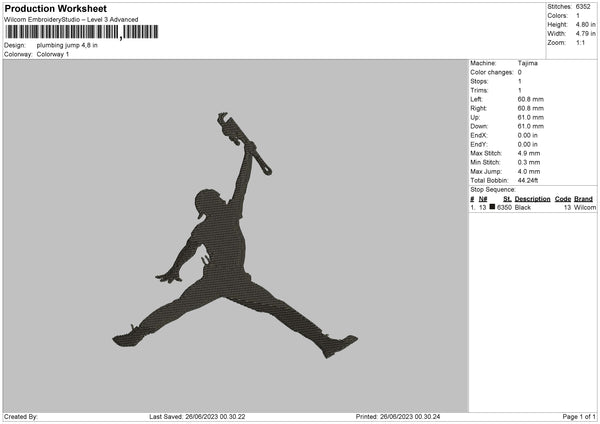The height and width of the screenshot is (424, 600).
Task: Click the 'Printed' timestamp in footer
Action: tap(398, 417)
